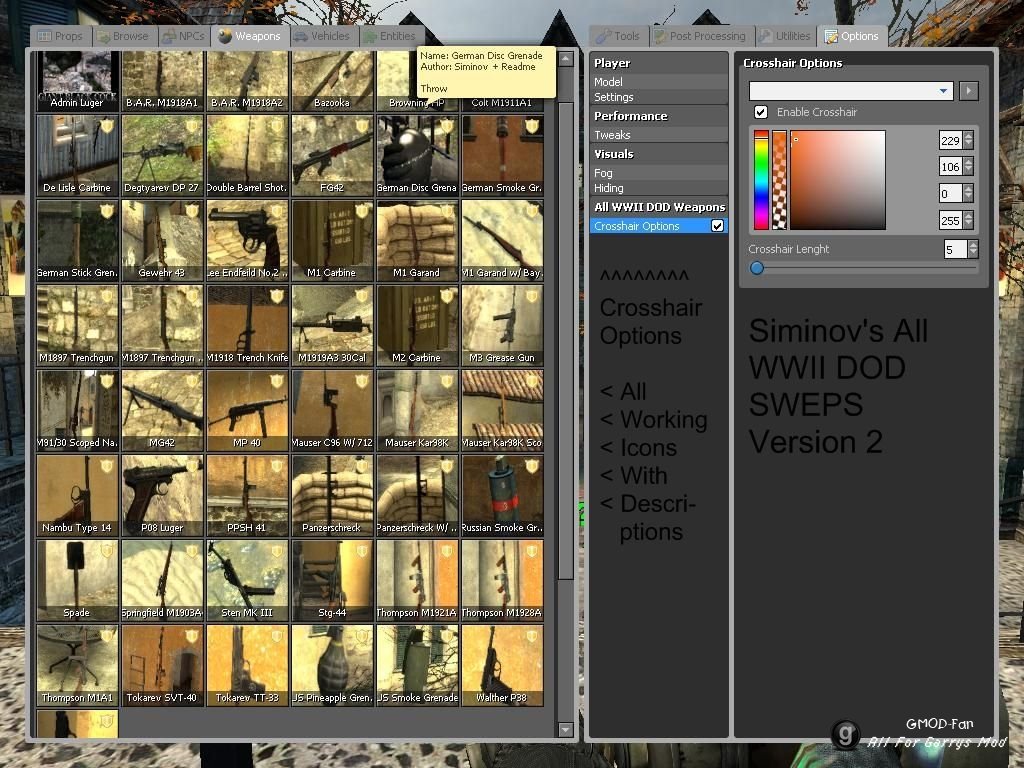Viewport: 1024px width, 768px height.
Task: Click the preset options arrow button
Action: point(968,91)
